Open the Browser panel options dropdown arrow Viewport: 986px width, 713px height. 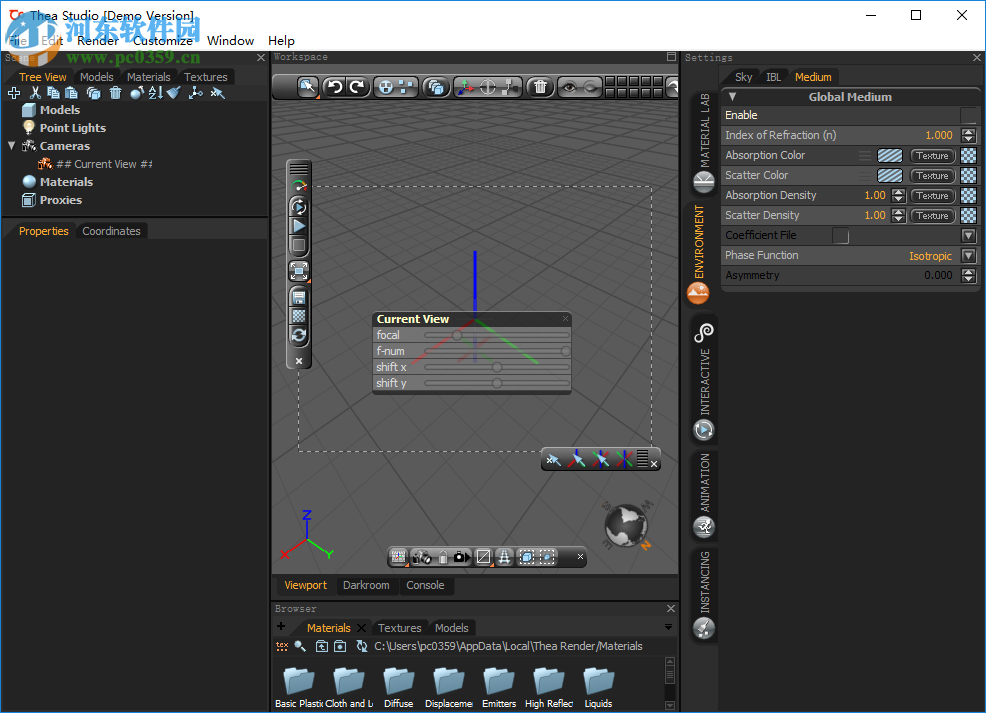(x=668, y=627)
